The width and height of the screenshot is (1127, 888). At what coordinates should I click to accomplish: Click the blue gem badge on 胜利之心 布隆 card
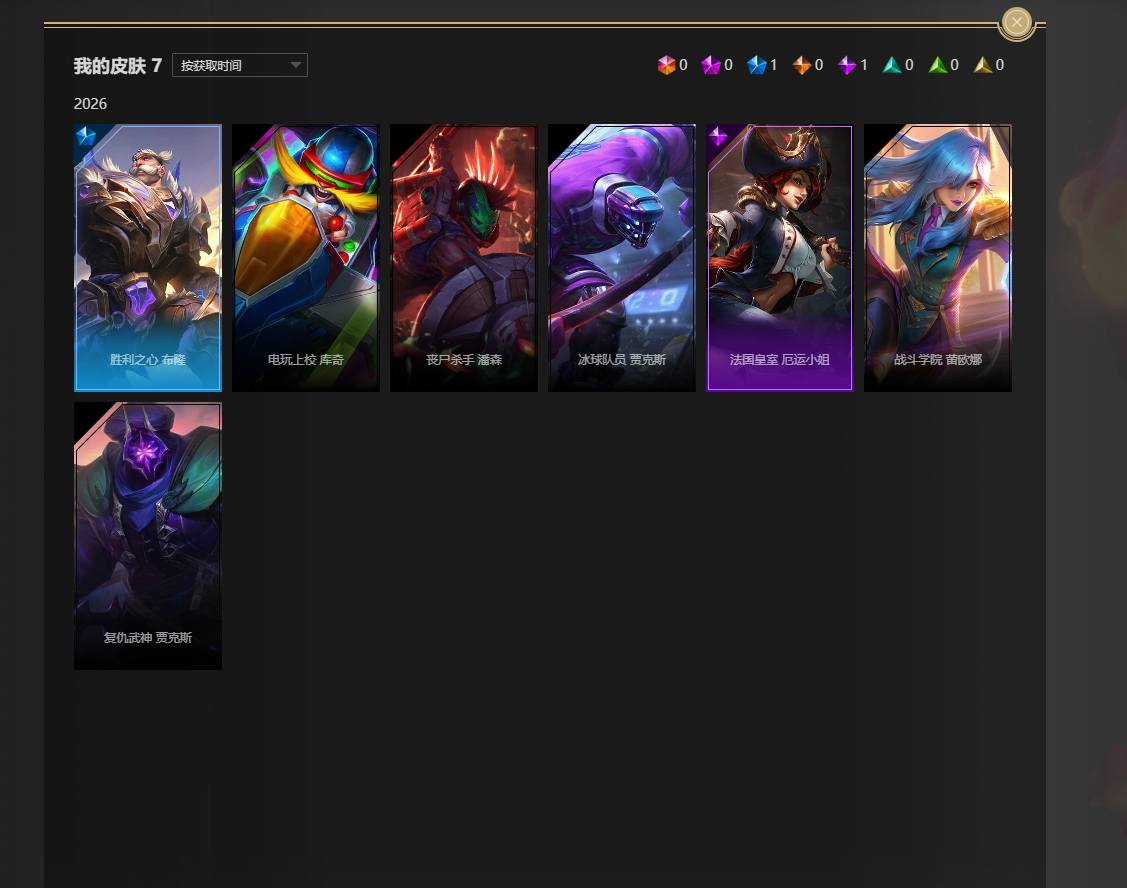[86, 136]
